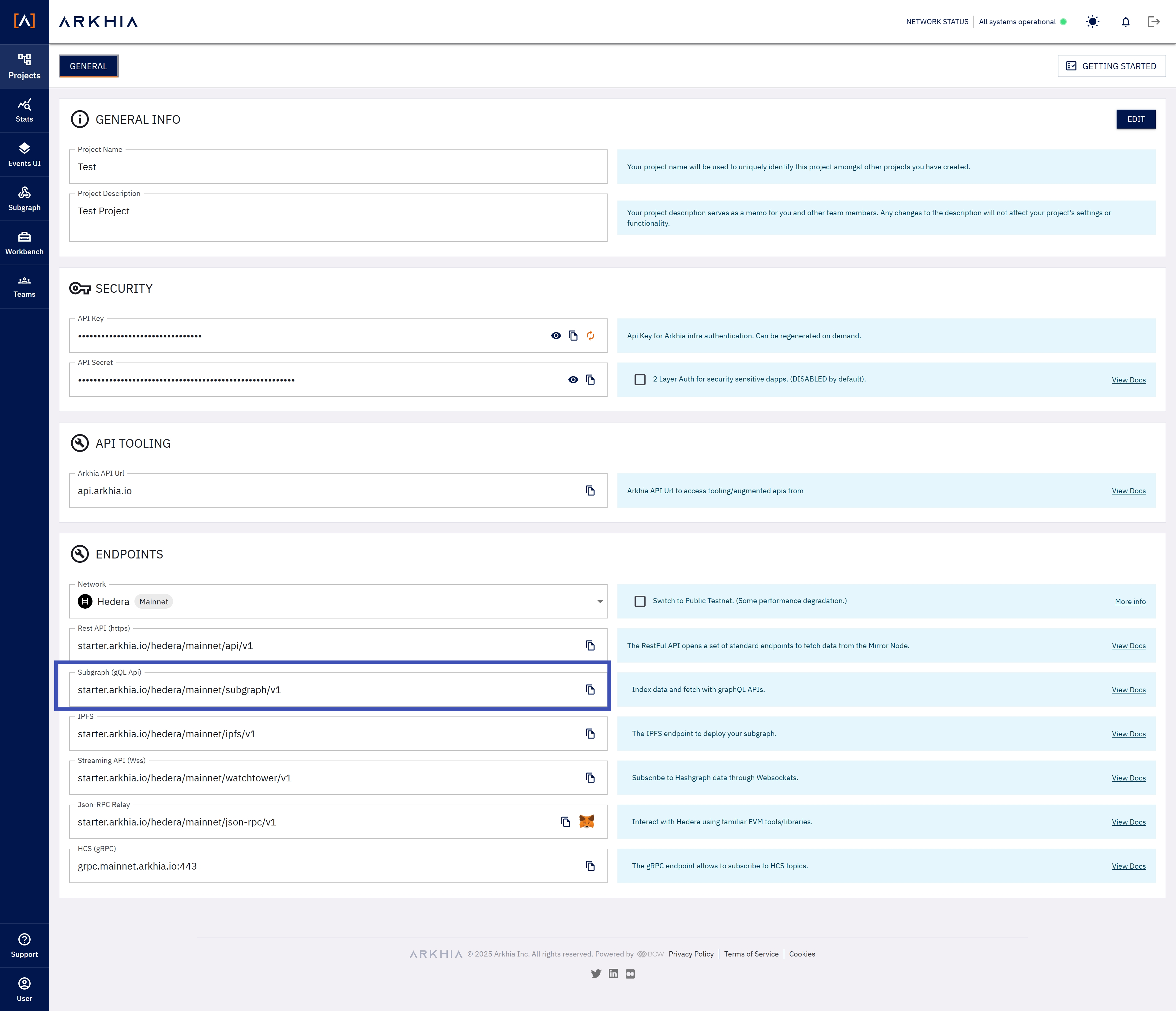Open the Subgraph sidebar section
This screenshot has height=1011, width=1176.
point(24,199)
